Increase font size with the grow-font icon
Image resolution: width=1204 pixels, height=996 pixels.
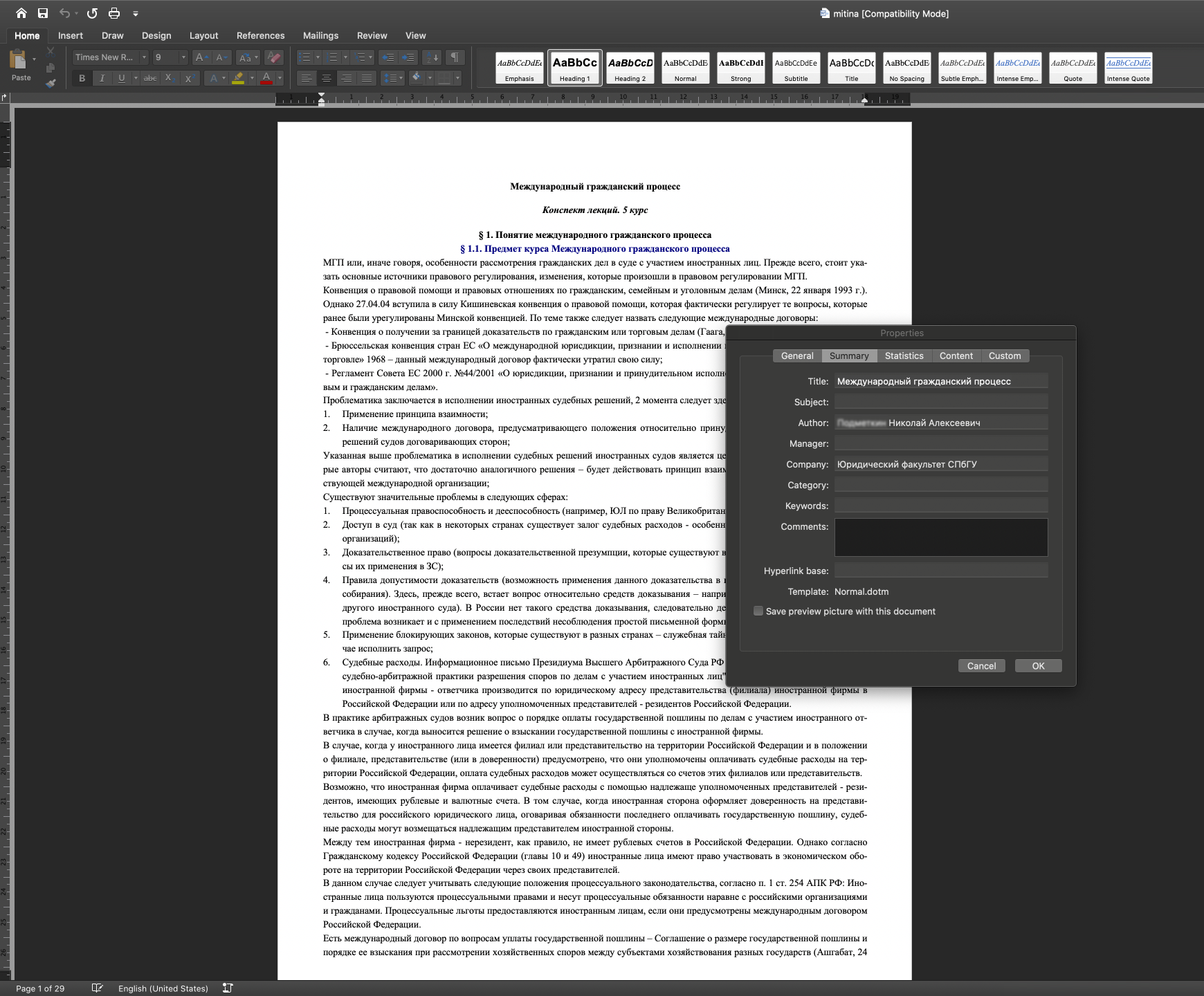click(x=200, y=57)
